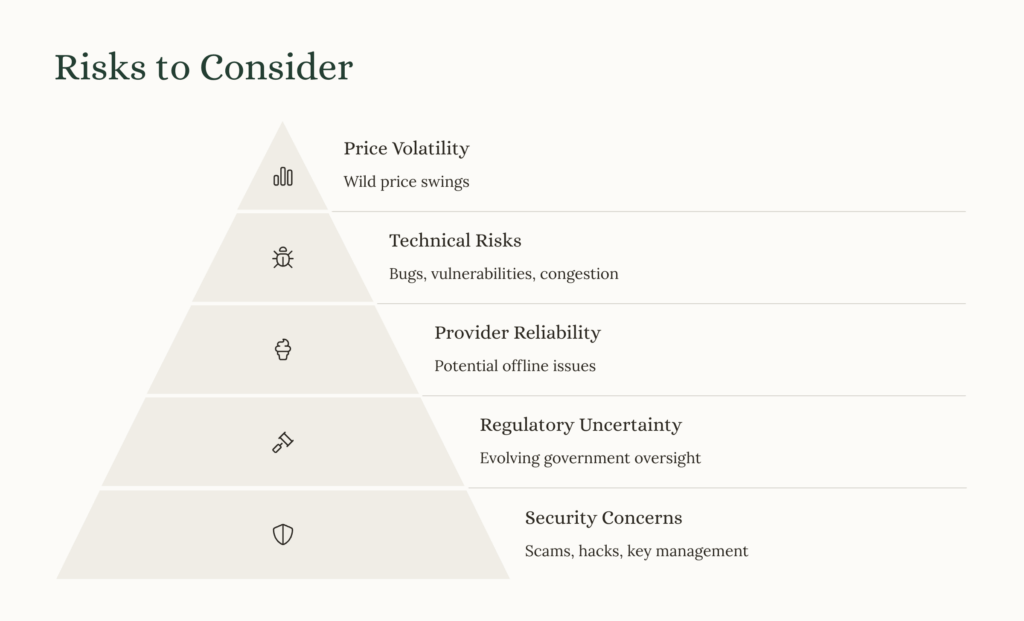Image resolution: width=1024 pixels, height=621 pixels.
Task: Click the Wild price swings text
Action: (x=406, y=182)
